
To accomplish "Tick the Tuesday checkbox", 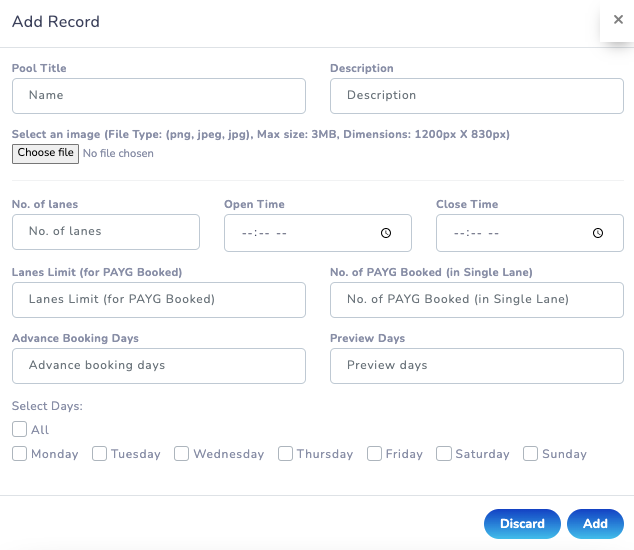I will (x=100, y=454).
